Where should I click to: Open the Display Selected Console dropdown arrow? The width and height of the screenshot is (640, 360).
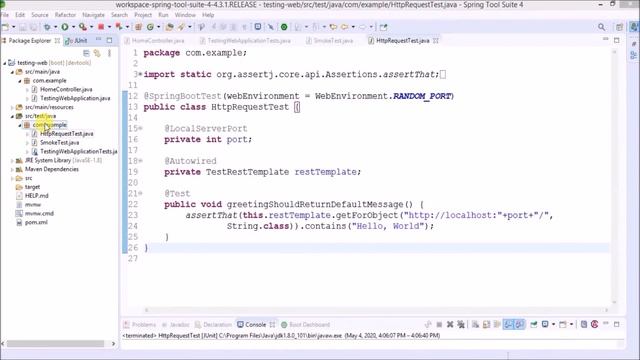(553, 324)
